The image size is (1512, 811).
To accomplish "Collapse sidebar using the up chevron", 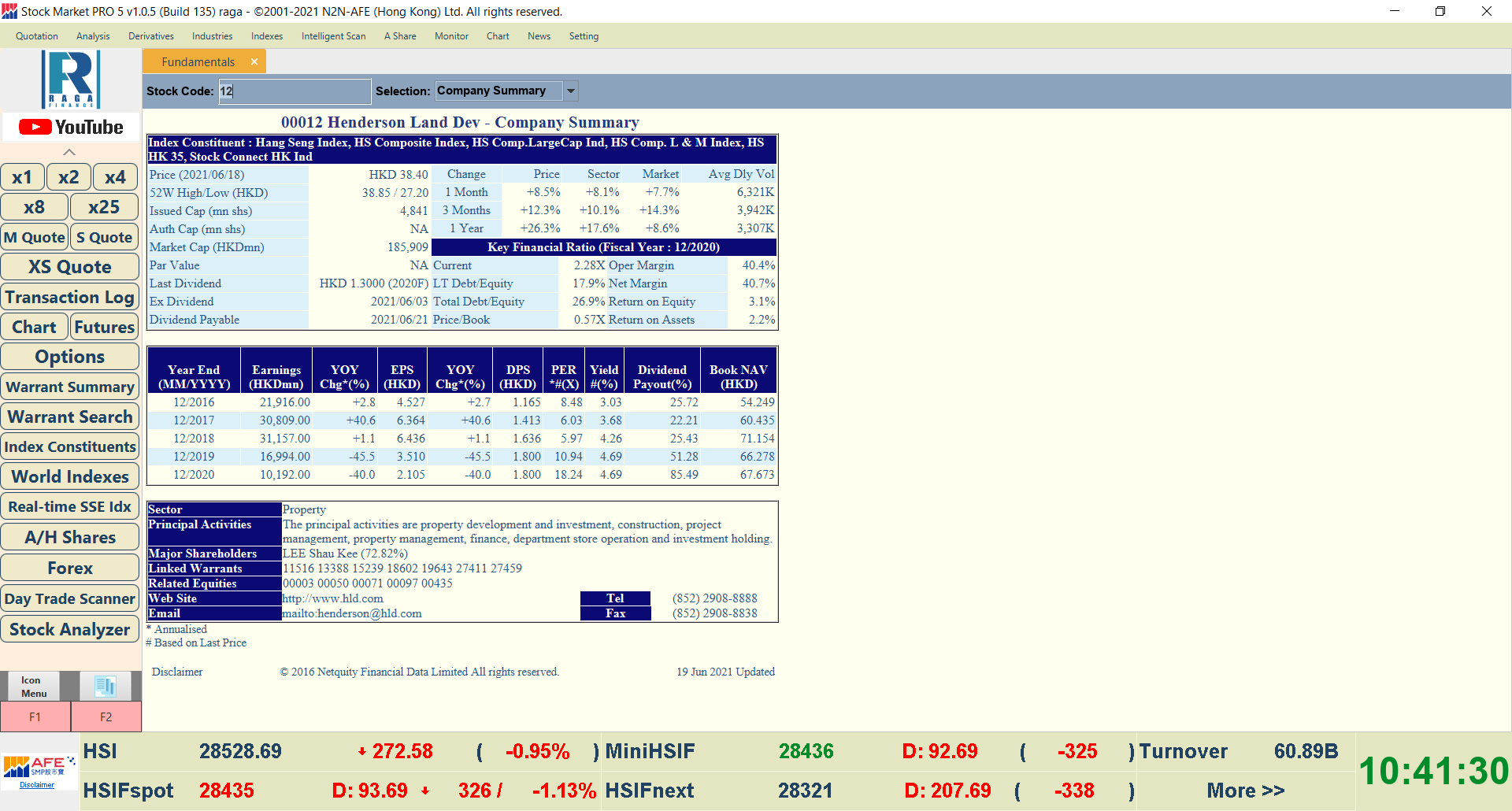I will click(69, 152).
